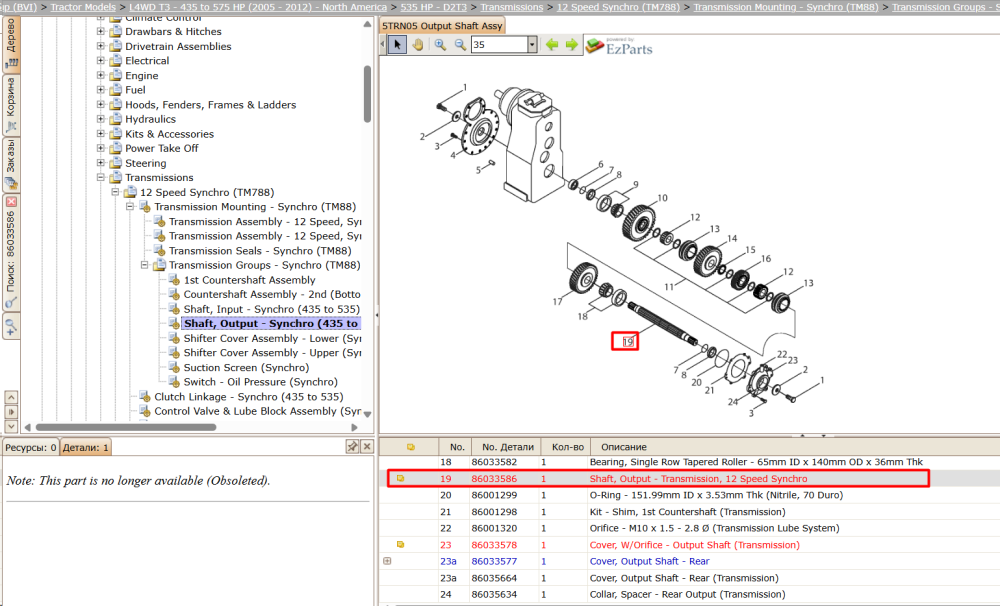The width and height of the screenshot is (1000, 606).
Task: Click the Engine folder icon
Action: point(115,75)
